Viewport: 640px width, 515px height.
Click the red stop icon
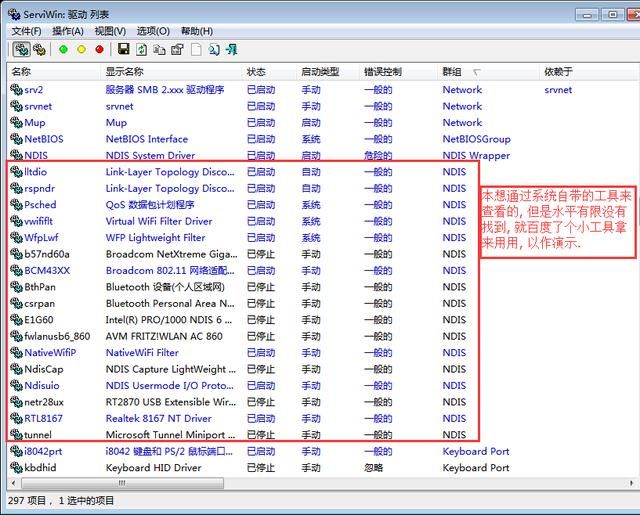[99, 49]
